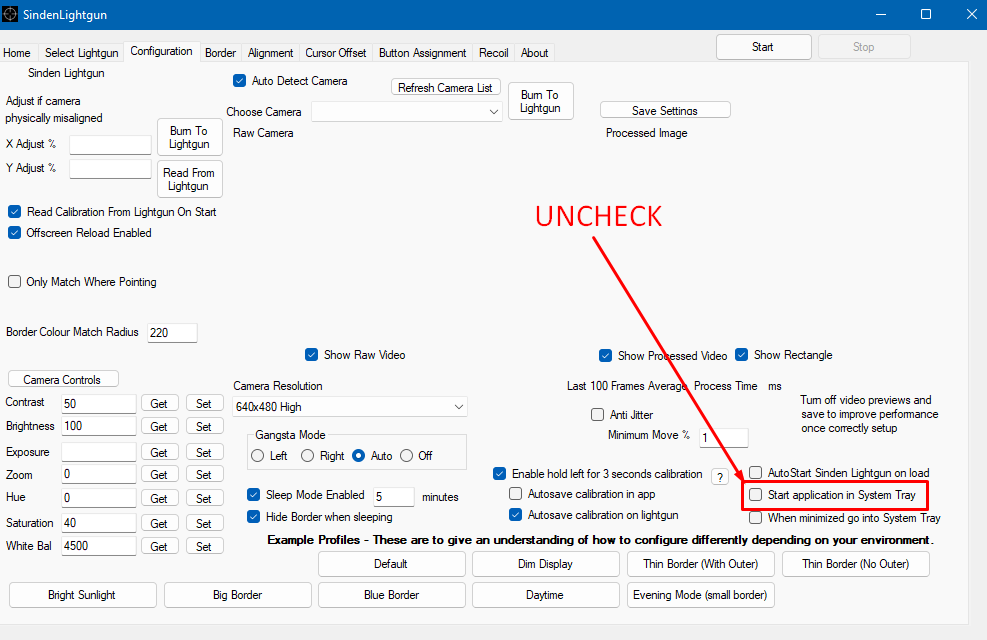Apply the Dim Display example profile
The width and height of the screenshot is (987, 640).
click(x=545, y=564)
